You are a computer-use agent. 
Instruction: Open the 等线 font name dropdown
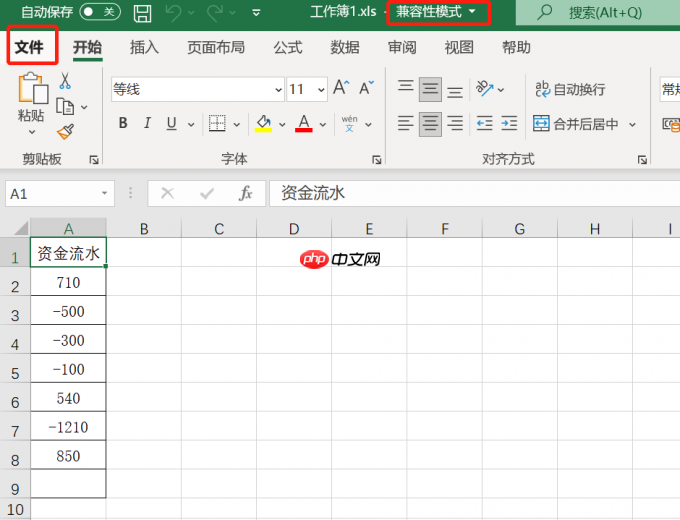coord(278,90)
